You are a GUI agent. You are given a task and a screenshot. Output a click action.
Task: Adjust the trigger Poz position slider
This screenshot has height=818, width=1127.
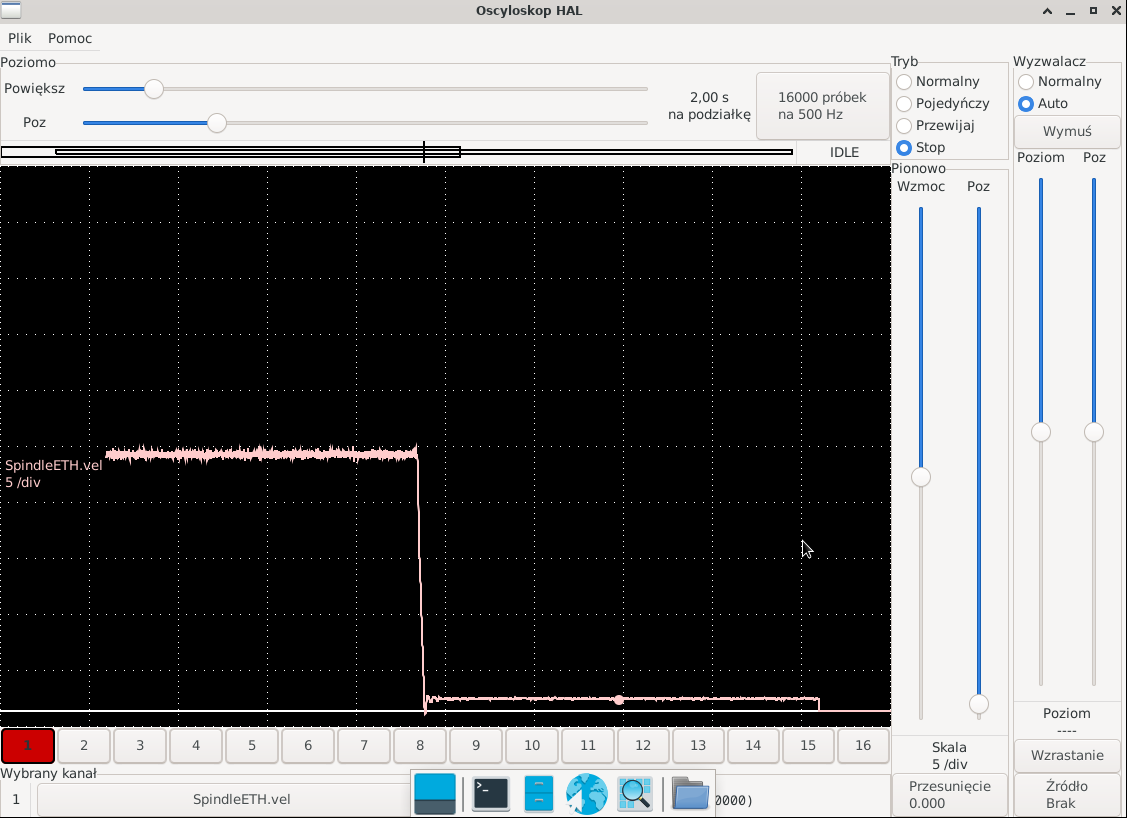[x=1094, y=432]
